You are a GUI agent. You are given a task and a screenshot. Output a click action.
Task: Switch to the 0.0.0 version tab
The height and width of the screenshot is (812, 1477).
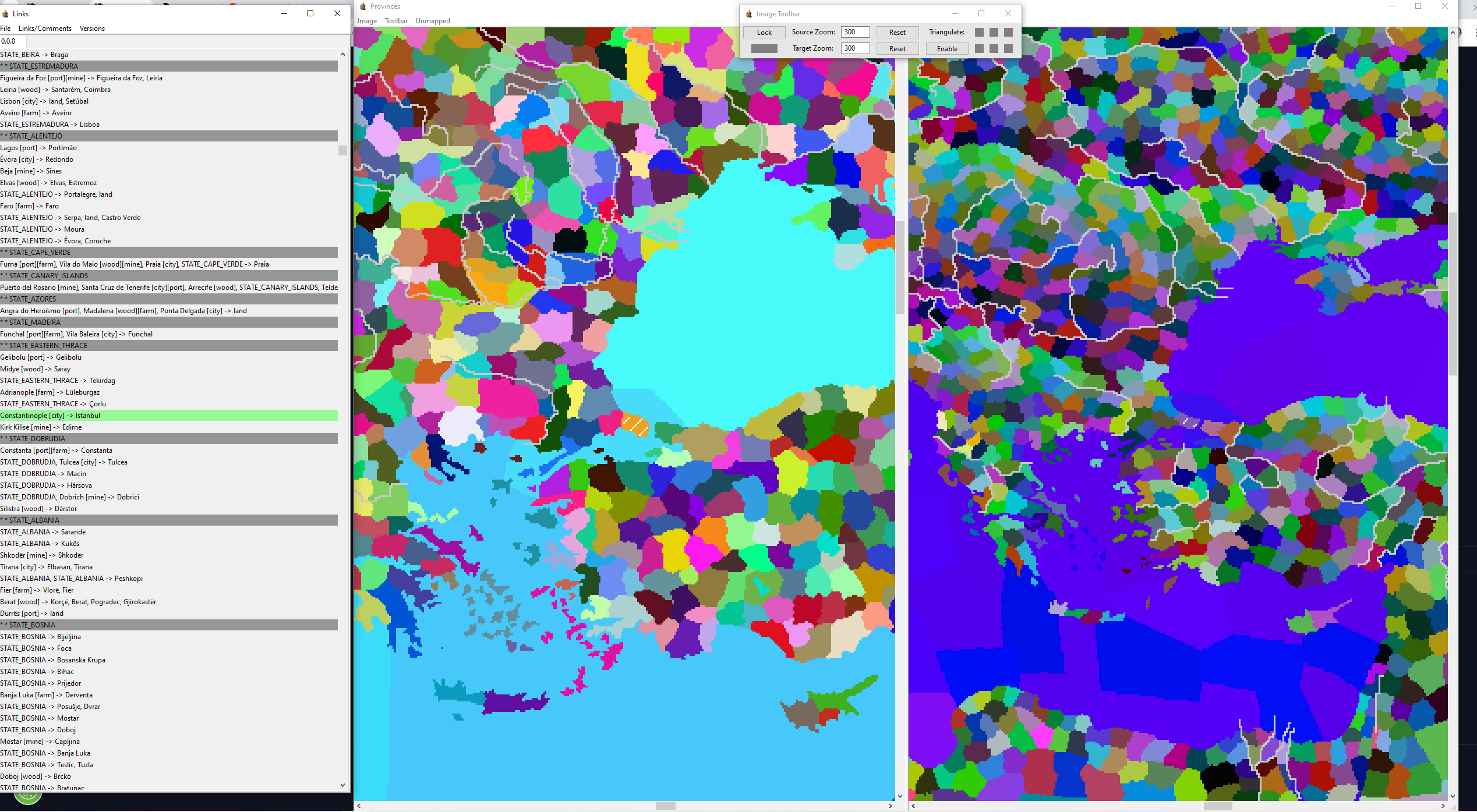8,41
